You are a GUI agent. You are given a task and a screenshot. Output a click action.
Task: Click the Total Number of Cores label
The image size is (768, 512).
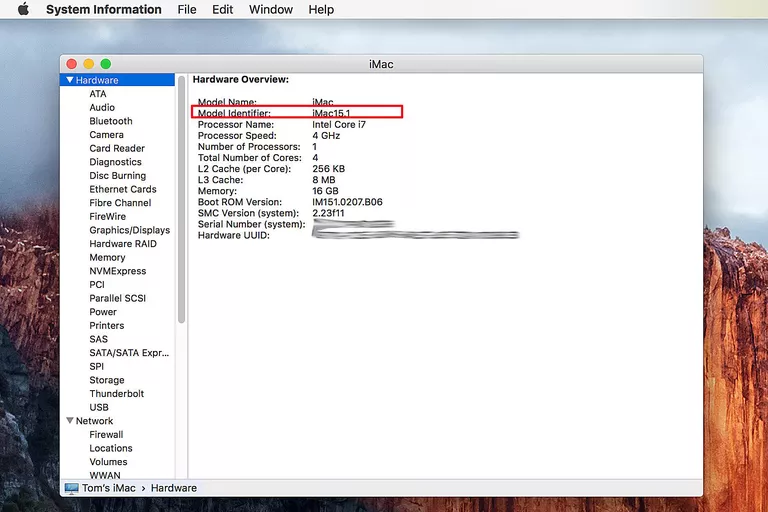click(250, 158)
